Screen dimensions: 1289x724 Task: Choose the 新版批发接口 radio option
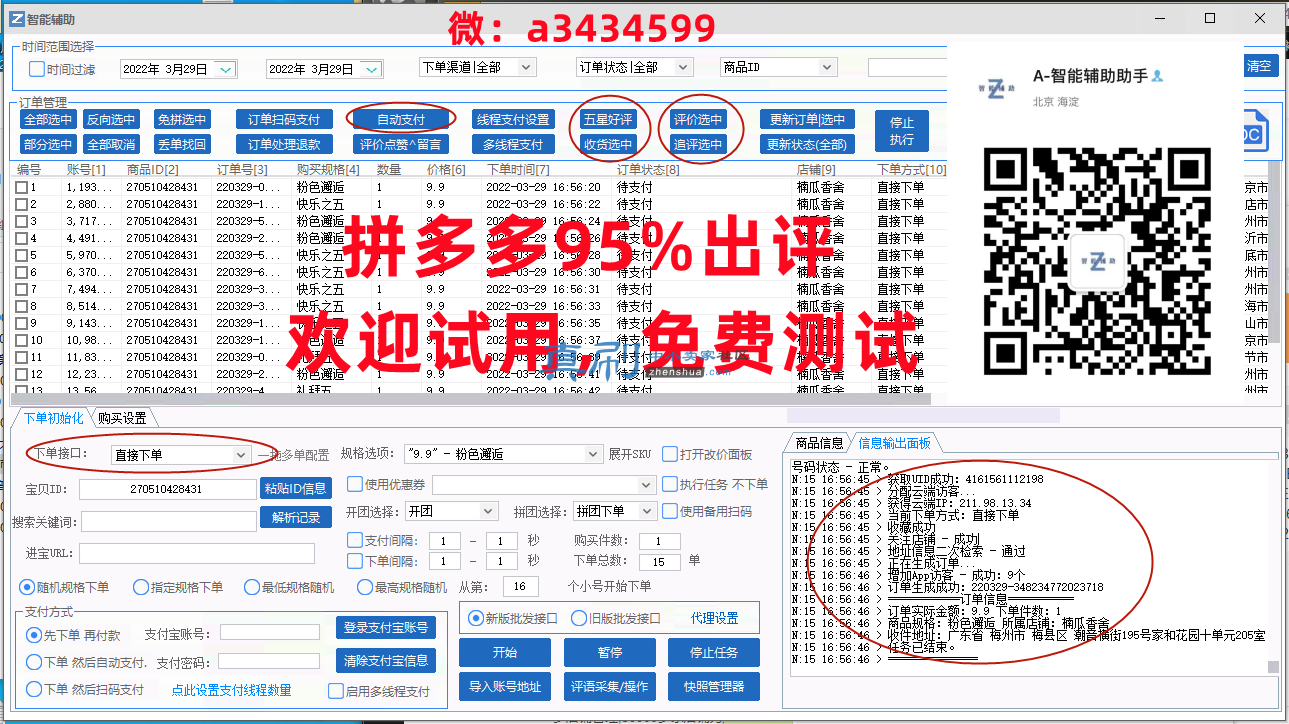coord(475,618)
